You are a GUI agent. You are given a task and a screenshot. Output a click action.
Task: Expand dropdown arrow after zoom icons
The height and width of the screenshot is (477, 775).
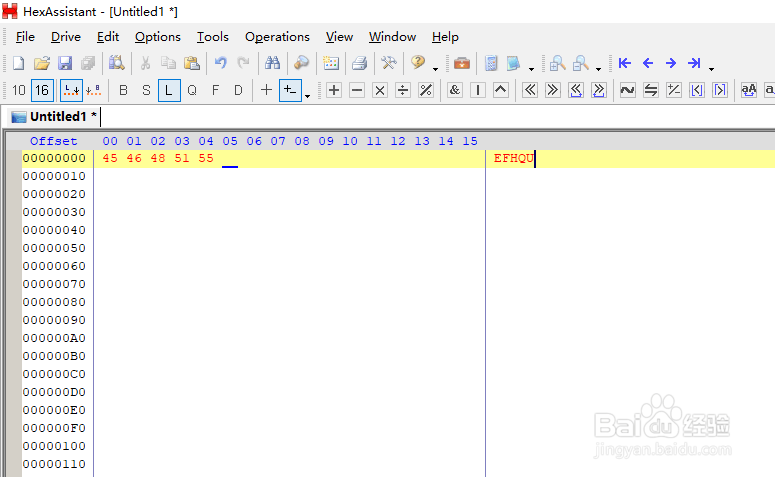tap(598, 69)
